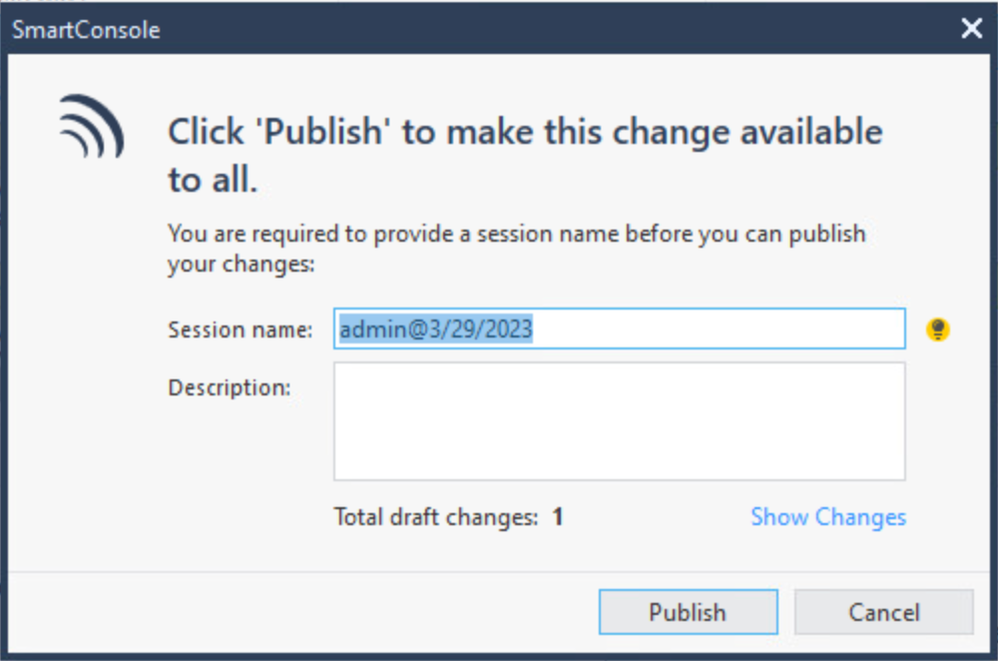Click the Session name input field
This screenshot has width=998, height=661.
(619, 329)
